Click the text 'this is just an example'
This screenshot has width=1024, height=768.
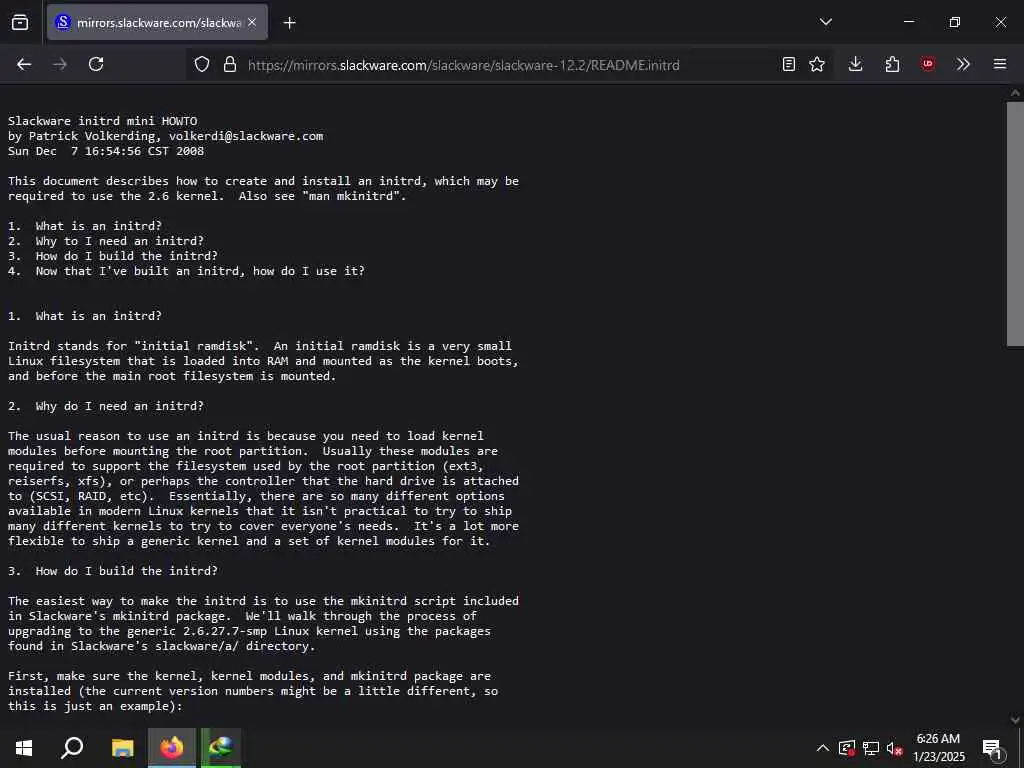92,706
